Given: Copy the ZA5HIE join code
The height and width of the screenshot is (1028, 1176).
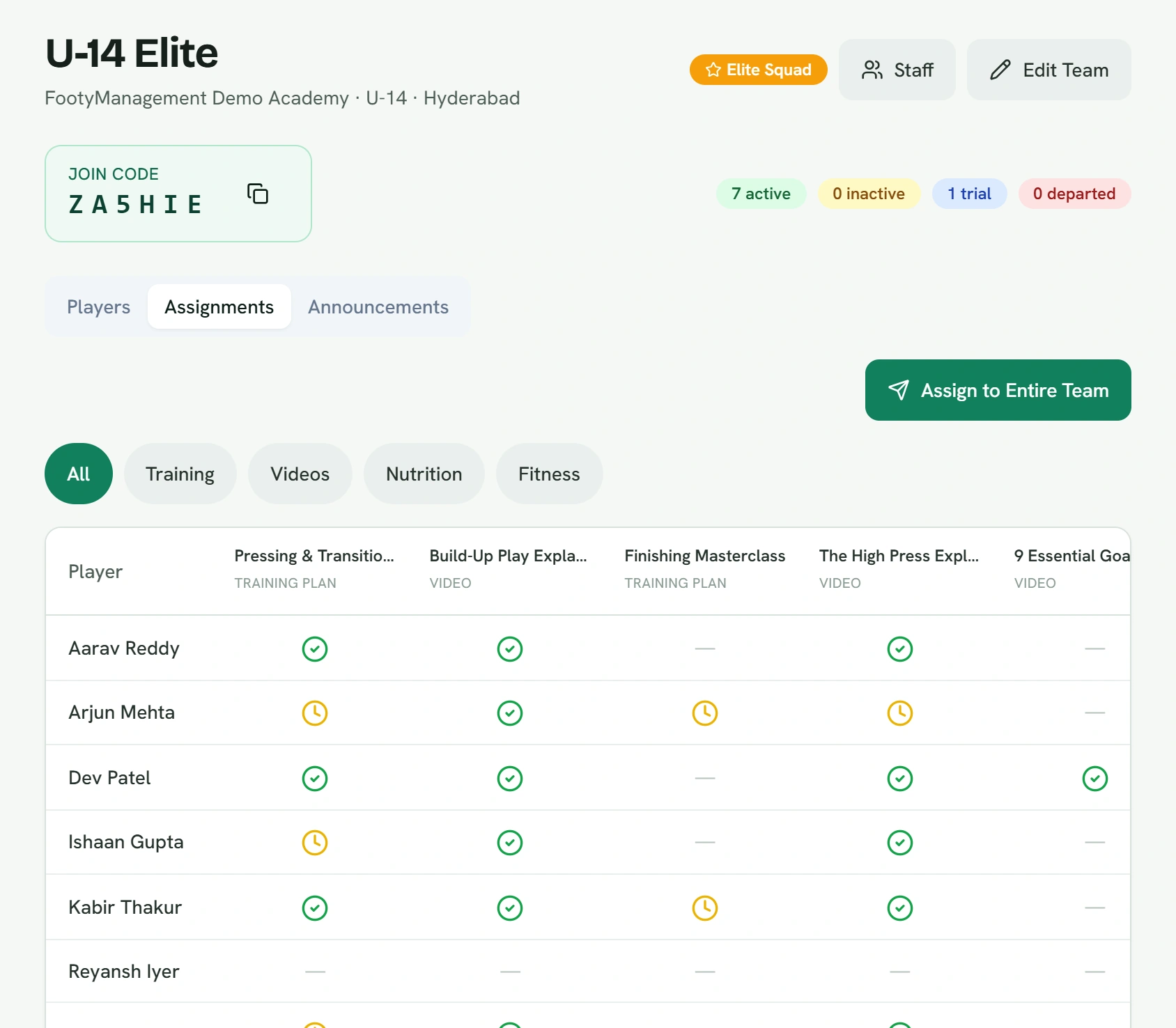Looking at the screenshot, I should pos(258,194).
